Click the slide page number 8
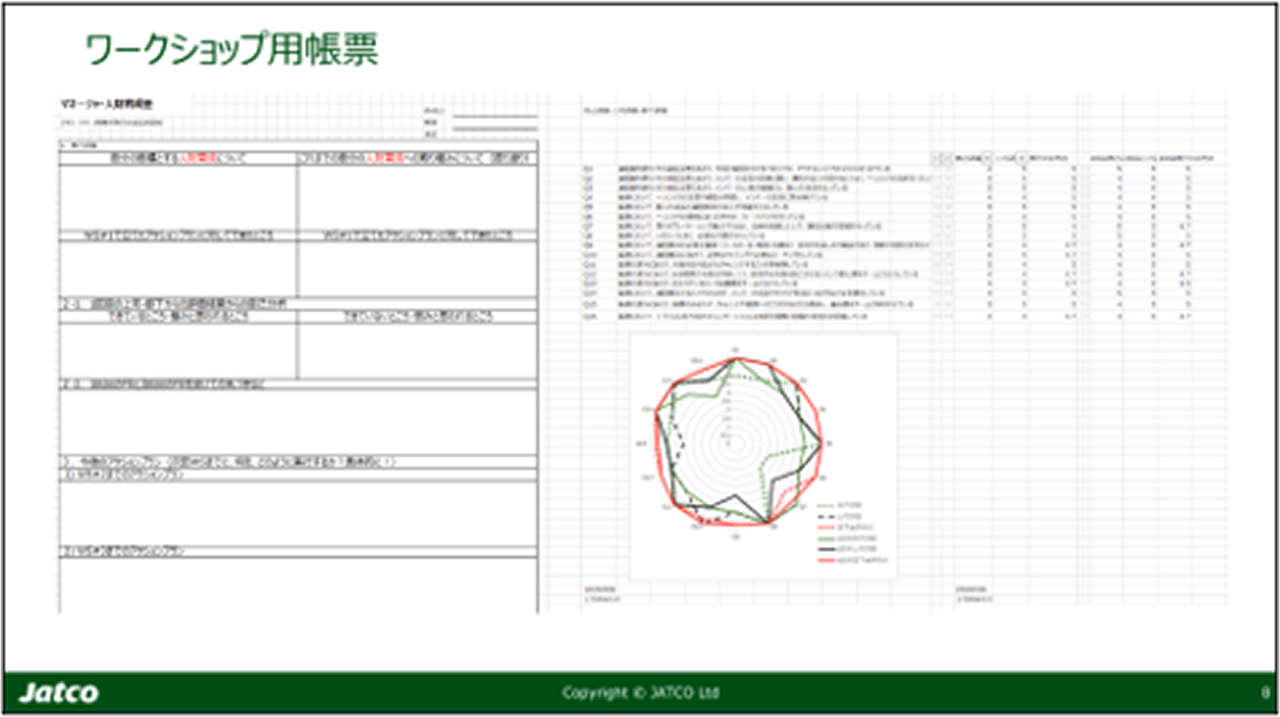 click(x=1264, y=693)
